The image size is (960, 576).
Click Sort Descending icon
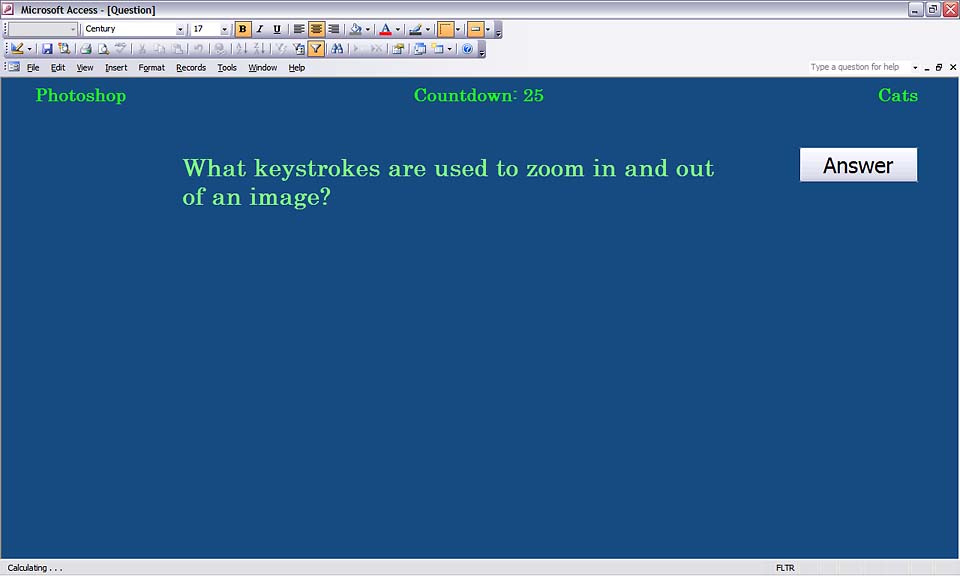(x=258, y=49)
